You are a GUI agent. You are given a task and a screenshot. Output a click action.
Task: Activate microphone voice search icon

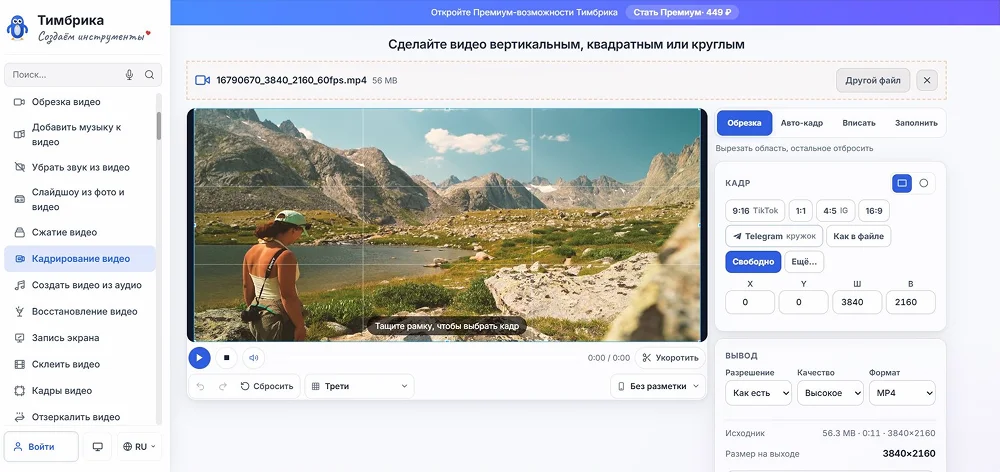pos(129,75)
